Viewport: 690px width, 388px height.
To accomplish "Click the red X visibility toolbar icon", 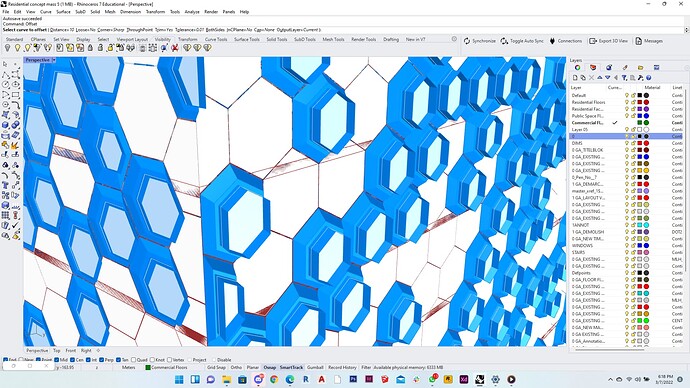I will coord(175,48).
